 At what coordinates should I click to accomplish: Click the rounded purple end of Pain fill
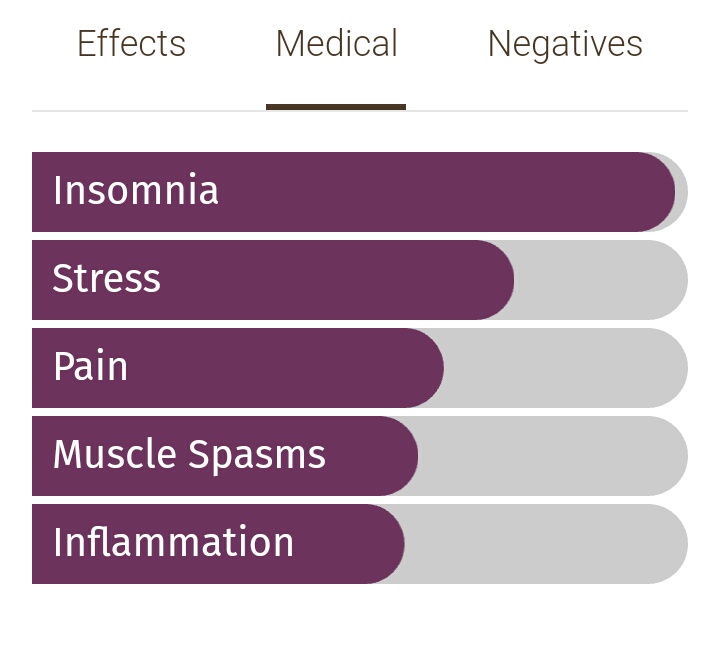click(x=424, y=368)
